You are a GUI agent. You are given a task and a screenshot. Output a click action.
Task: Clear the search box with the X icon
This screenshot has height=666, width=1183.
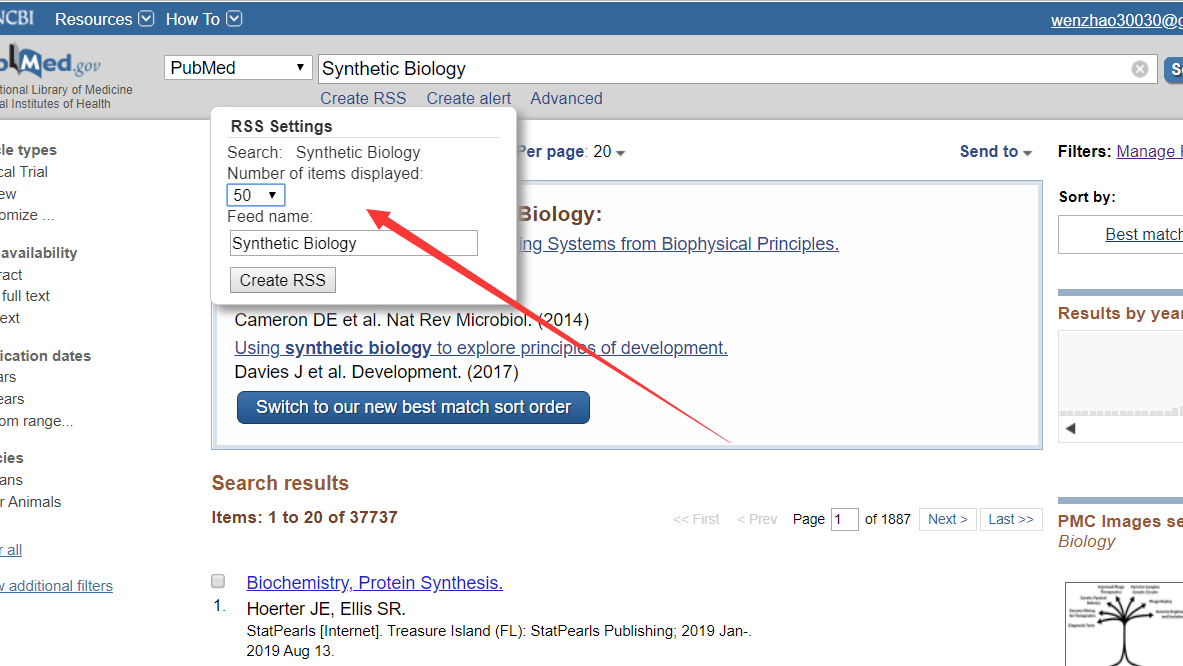pyautogui.click(x=1140, y=69)
